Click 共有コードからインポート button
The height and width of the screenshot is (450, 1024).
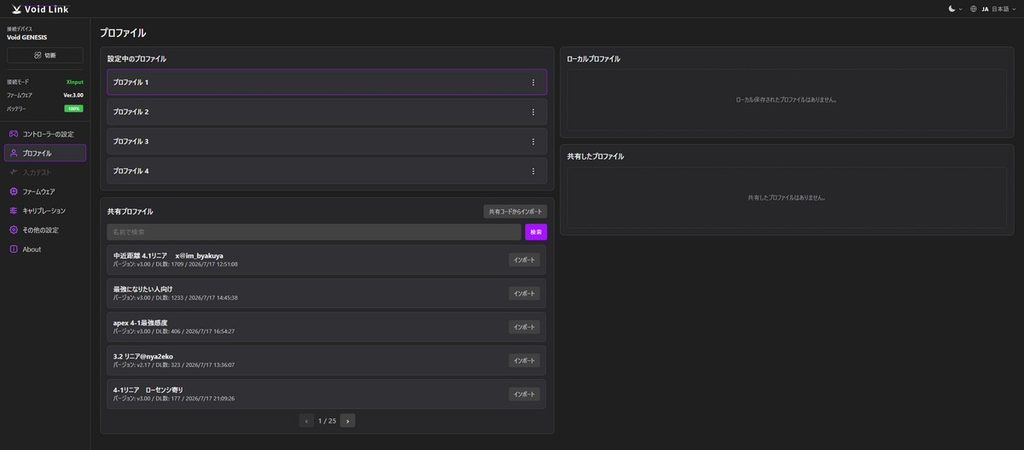click(x=515, y=212)
